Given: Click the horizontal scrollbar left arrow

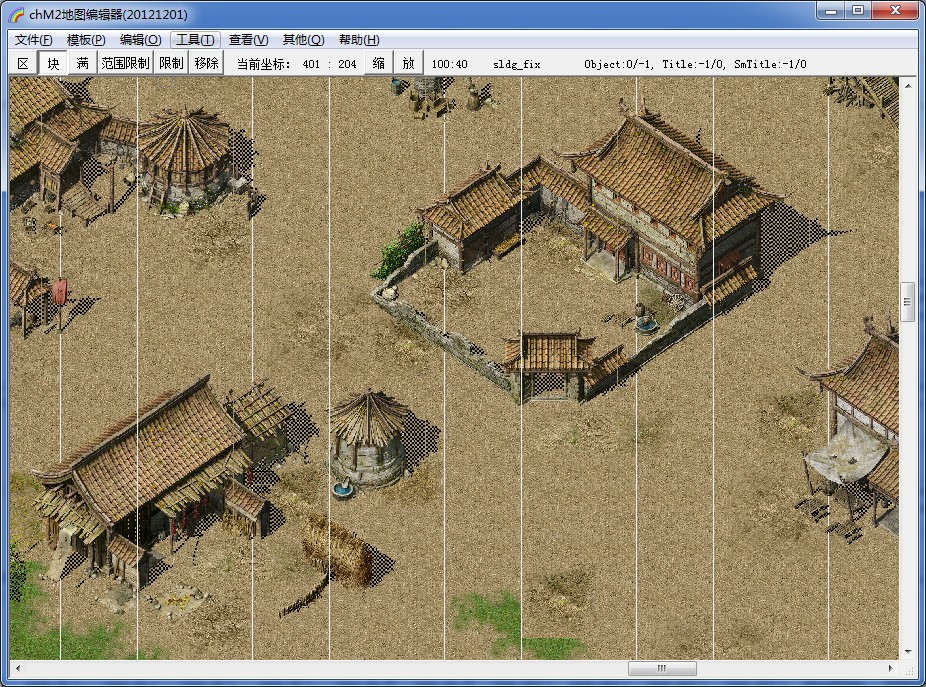Looking at the screenshot, I should (18, 668).
